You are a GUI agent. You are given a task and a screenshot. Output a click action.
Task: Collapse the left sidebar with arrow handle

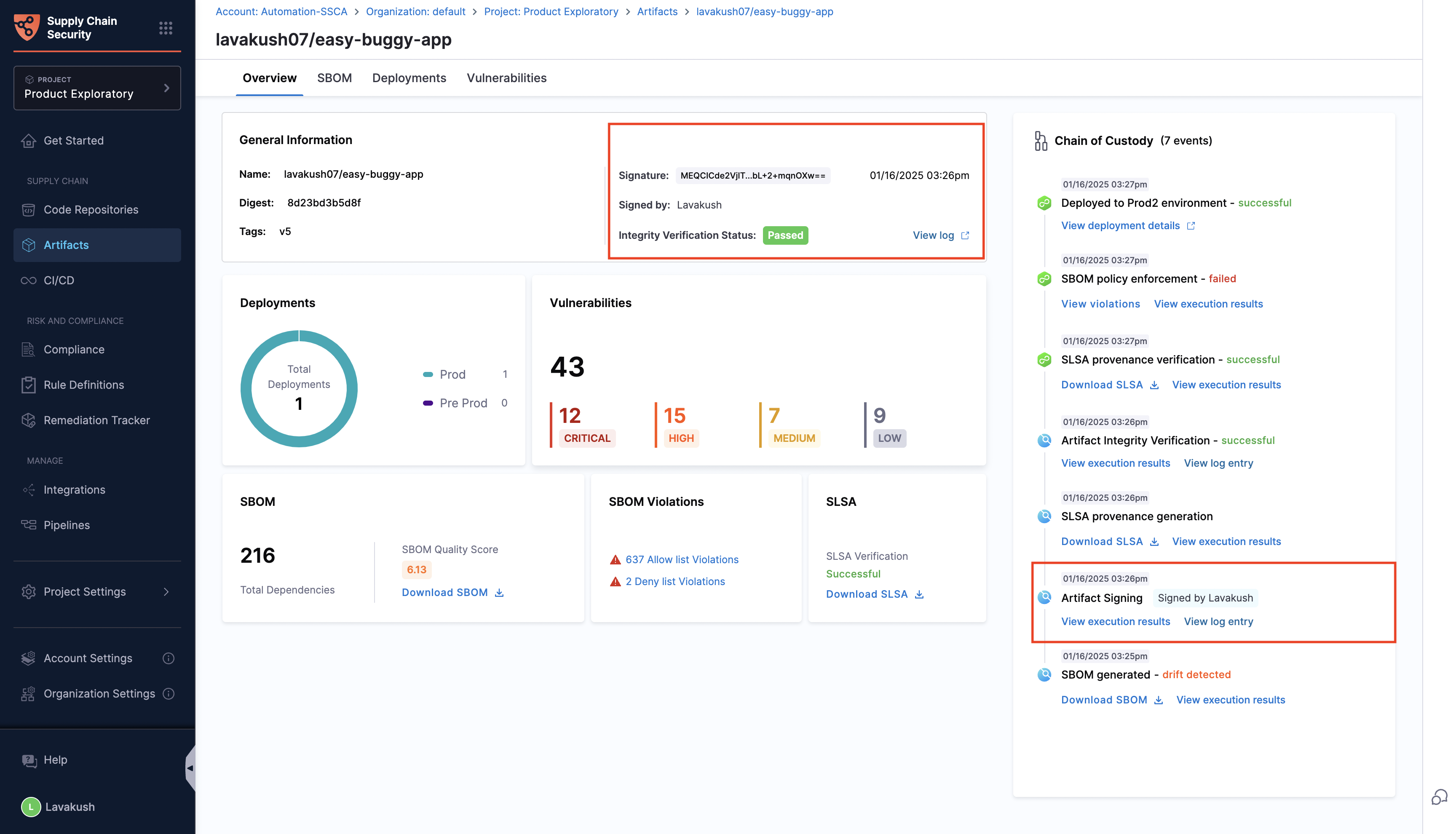190,767
